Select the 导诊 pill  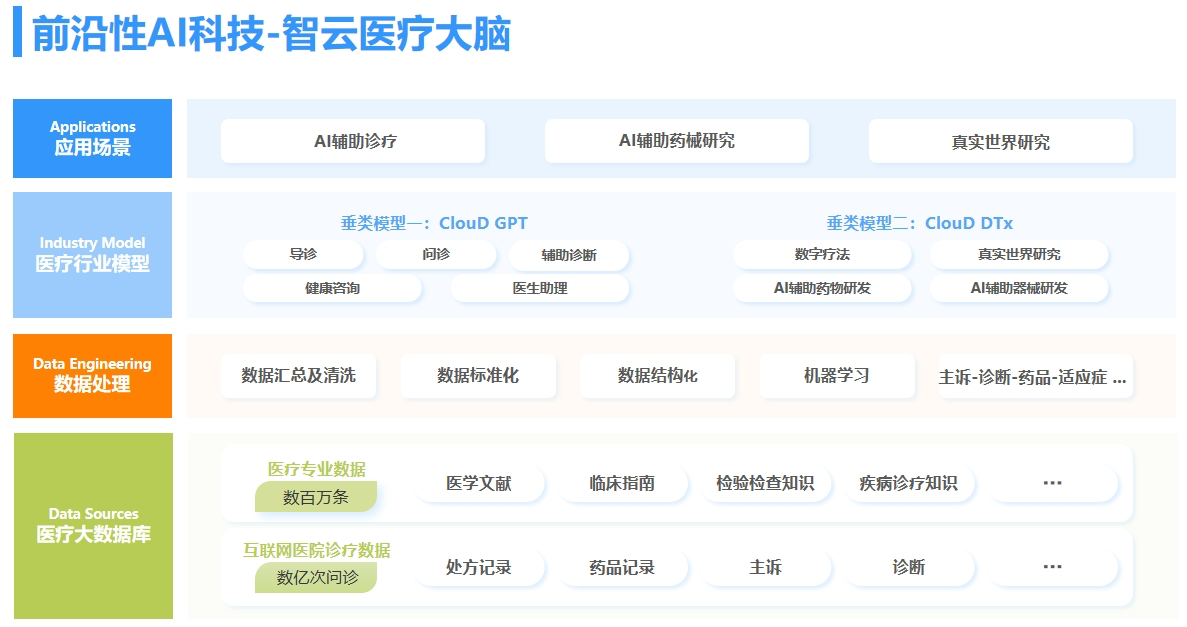click(303, 254)
